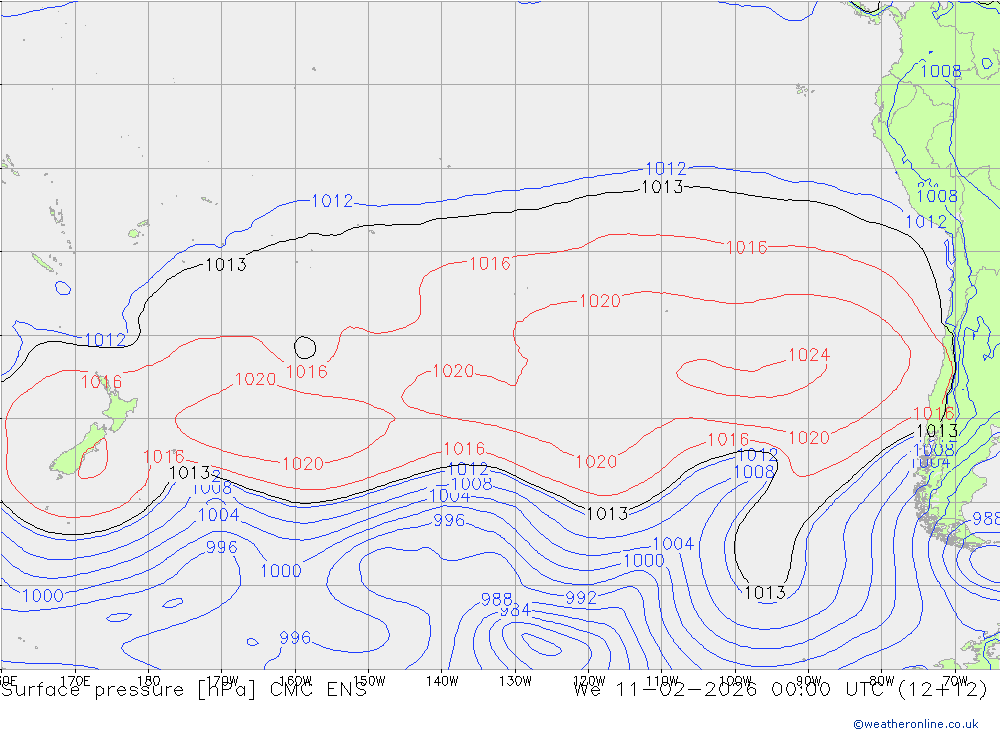Screen dimensions: 1000x733
Task: Open the weatheronline.co.uk copyright link
Action: click(x=916, y=724)
